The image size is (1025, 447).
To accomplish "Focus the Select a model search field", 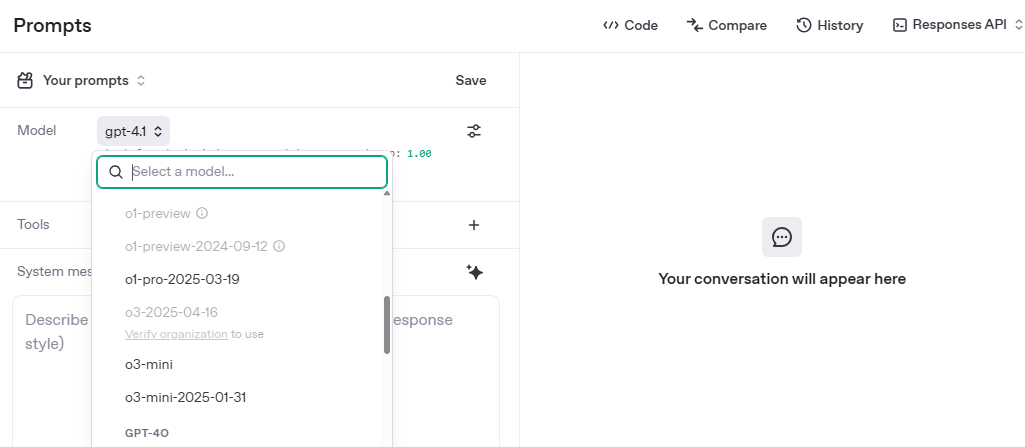I will pos(242,172).
